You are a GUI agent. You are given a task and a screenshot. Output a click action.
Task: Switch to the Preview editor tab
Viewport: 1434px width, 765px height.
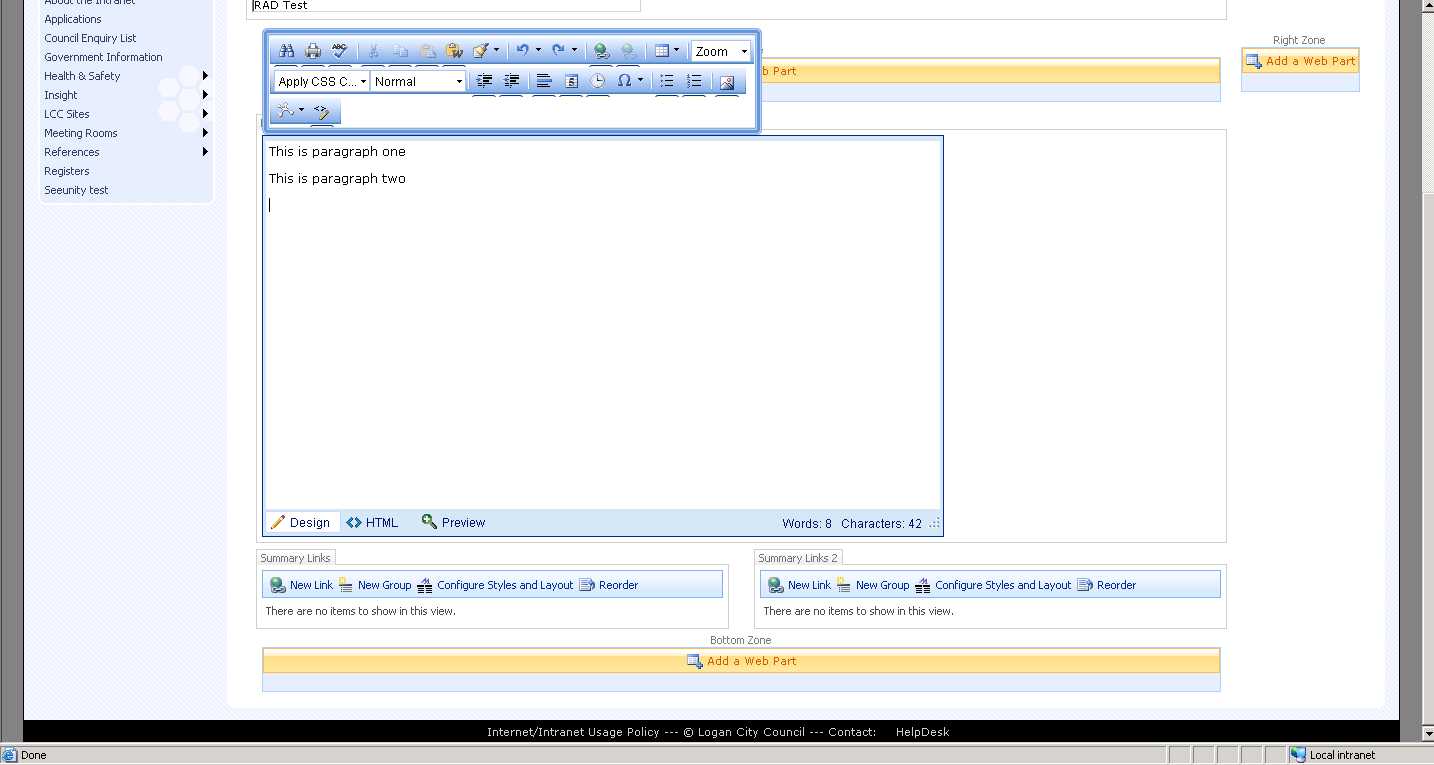point(453,522)
